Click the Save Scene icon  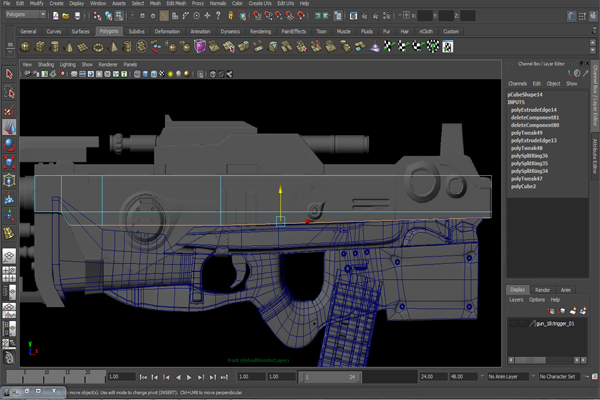pyautogui.click(x=77, y=16)
